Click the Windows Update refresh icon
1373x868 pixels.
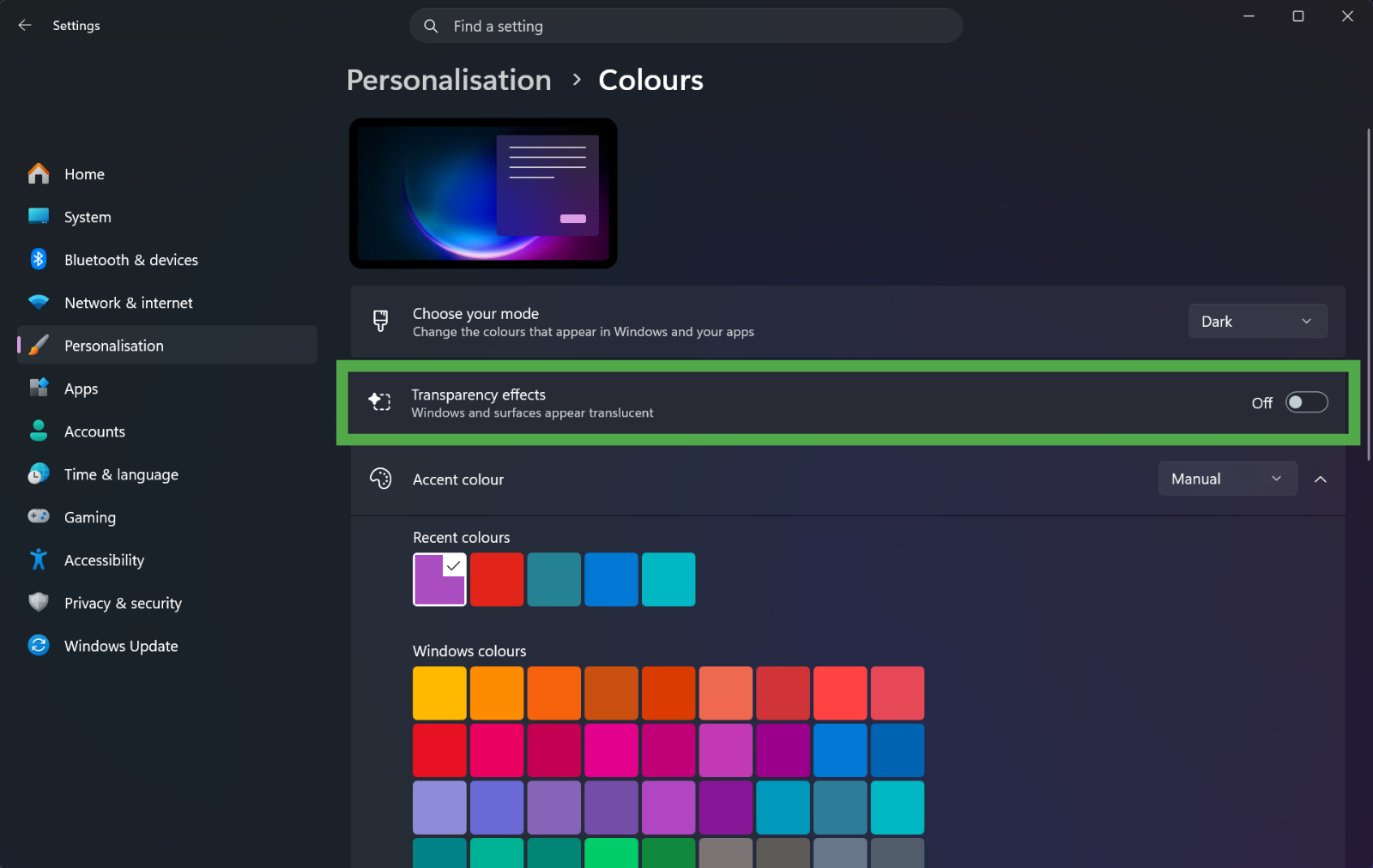[x=39, y=645]
